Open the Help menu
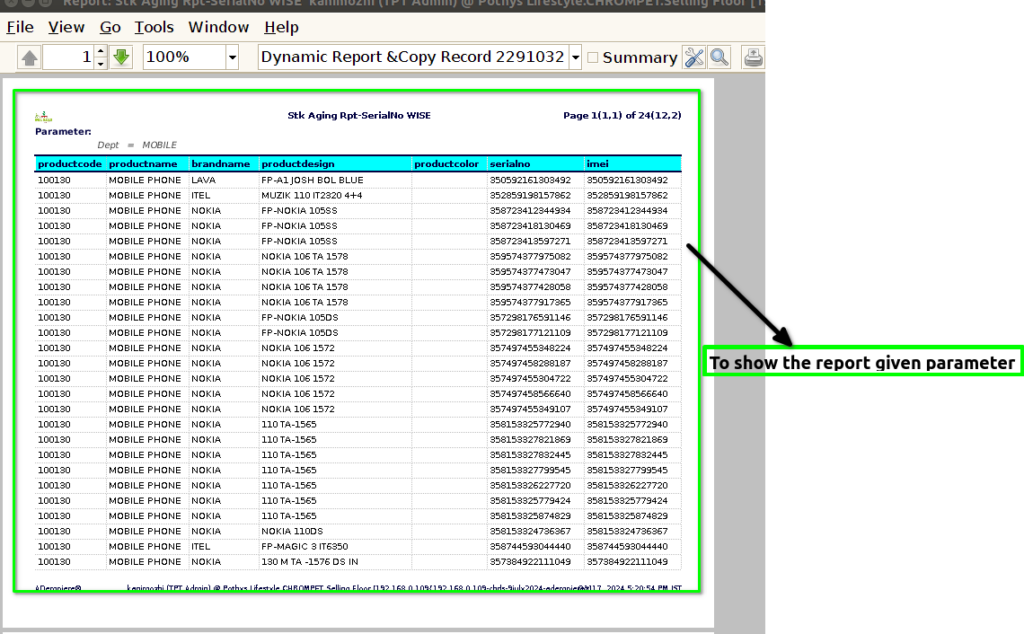This screenshot has width=1024, height=634. (281, 27)
